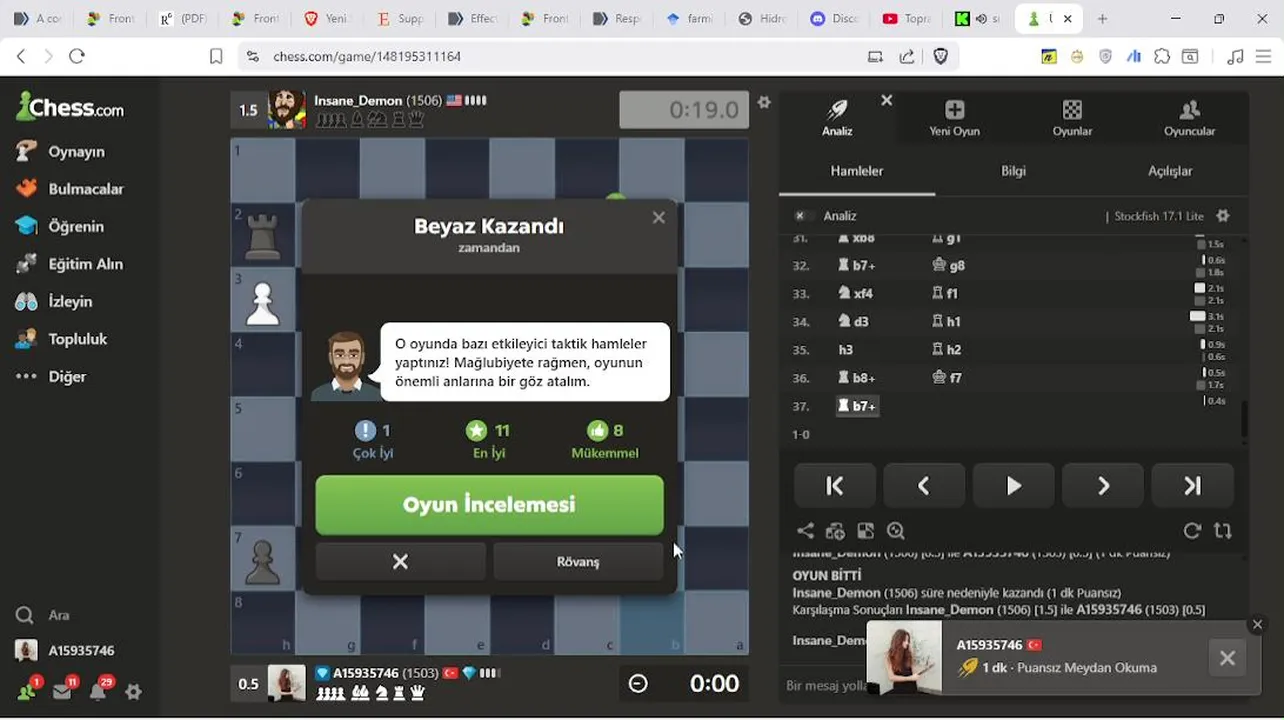Dismiss the challenge popup with the large X
The height and width of the screenshot is (720, 1284).
(x=1227, y=658)
